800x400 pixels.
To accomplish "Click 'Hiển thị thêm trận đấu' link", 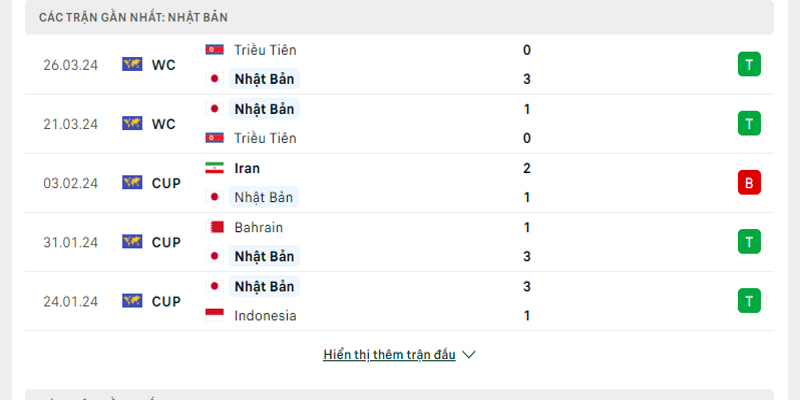I will 389,354.
